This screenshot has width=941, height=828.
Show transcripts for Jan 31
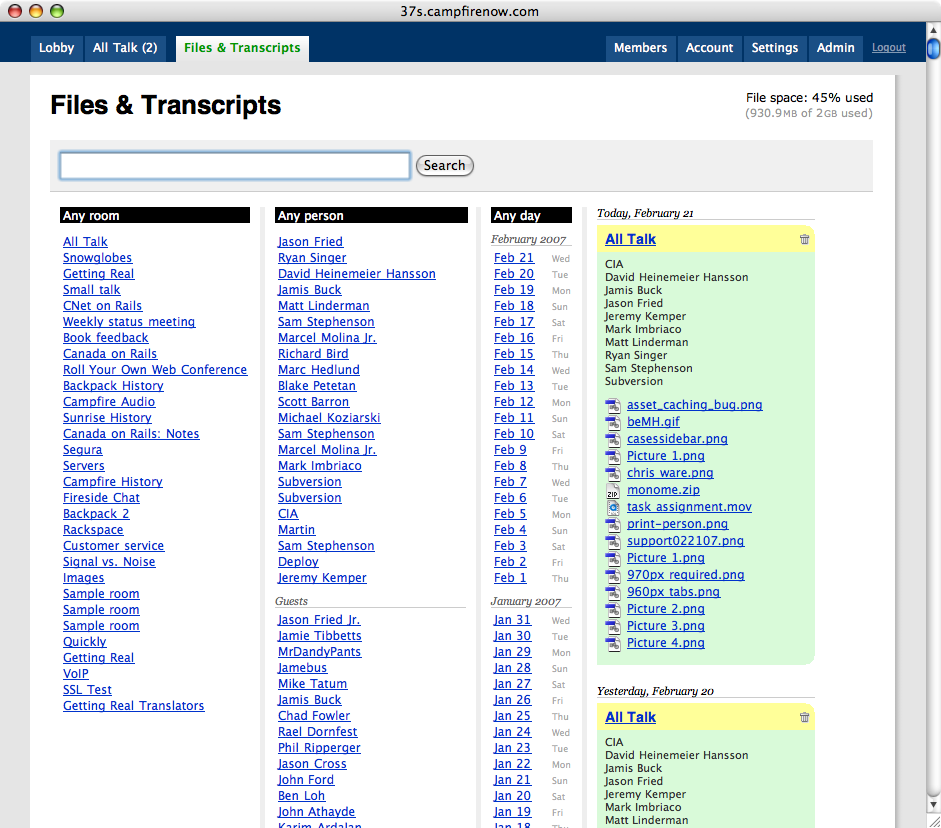(512, 620)
